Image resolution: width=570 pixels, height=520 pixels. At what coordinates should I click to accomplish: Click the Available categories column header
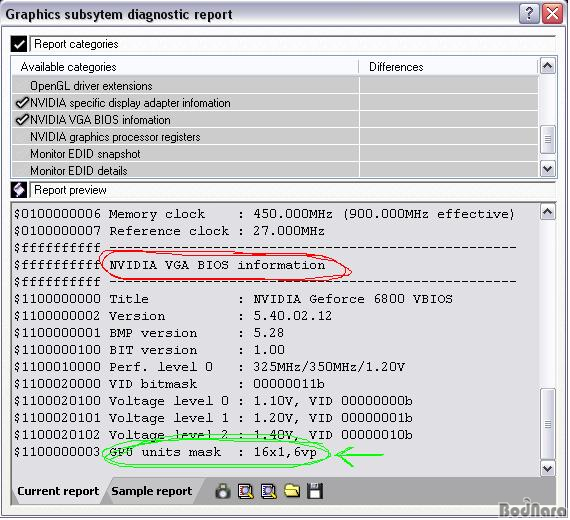[x=185, y=67]
